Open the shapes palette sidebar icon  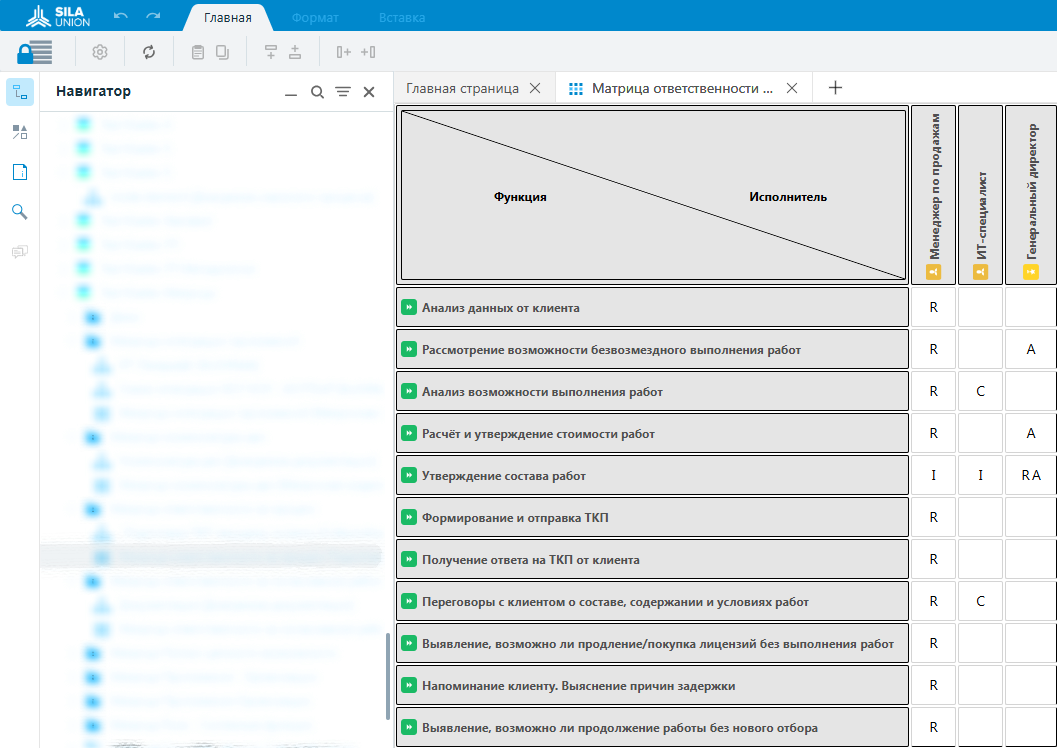pyautogui.click(x=20, y=132)
